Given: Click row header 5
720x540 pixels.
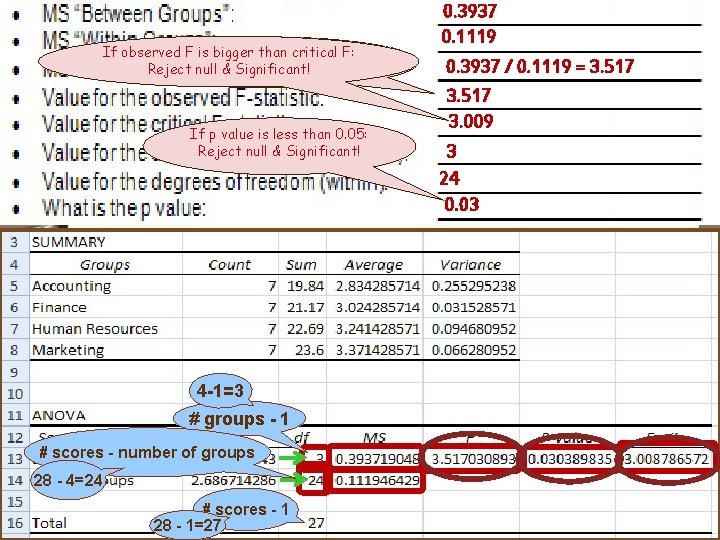Looking at the screenshot, I should click(x=14, y=286).
